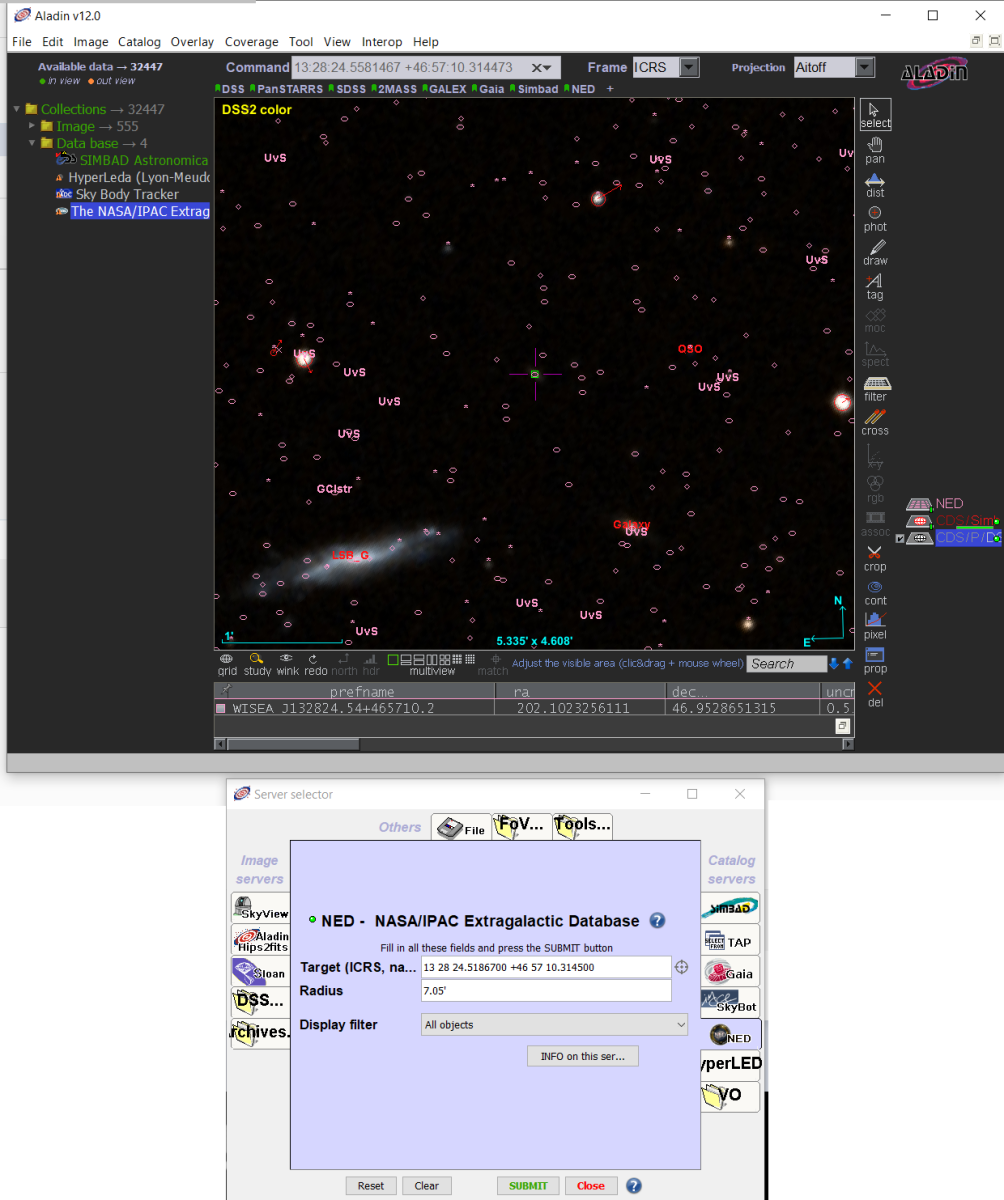Click the del delete tool
Image resolution: width=1004 pixels, height=1200 pixels.
[875, 694]
